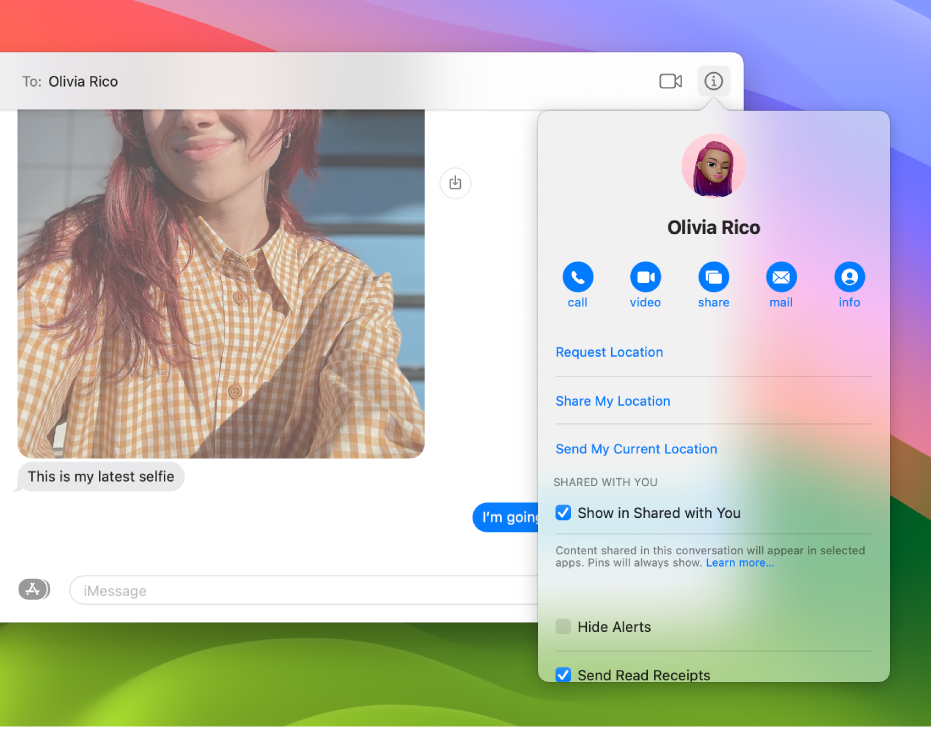Image resolution: width=932 pixels, height=730 pixels.
Task: Click the video camera icon in the toolbar
Action: [x=670, y=81]
